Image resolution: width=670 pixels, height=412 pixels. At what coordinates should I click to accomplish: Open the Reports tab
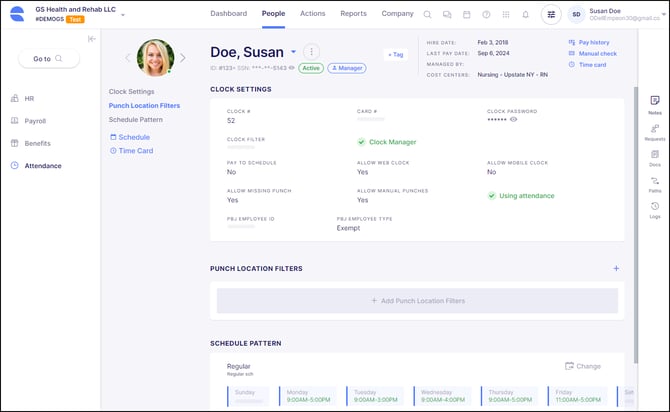[x=353, y=14]
